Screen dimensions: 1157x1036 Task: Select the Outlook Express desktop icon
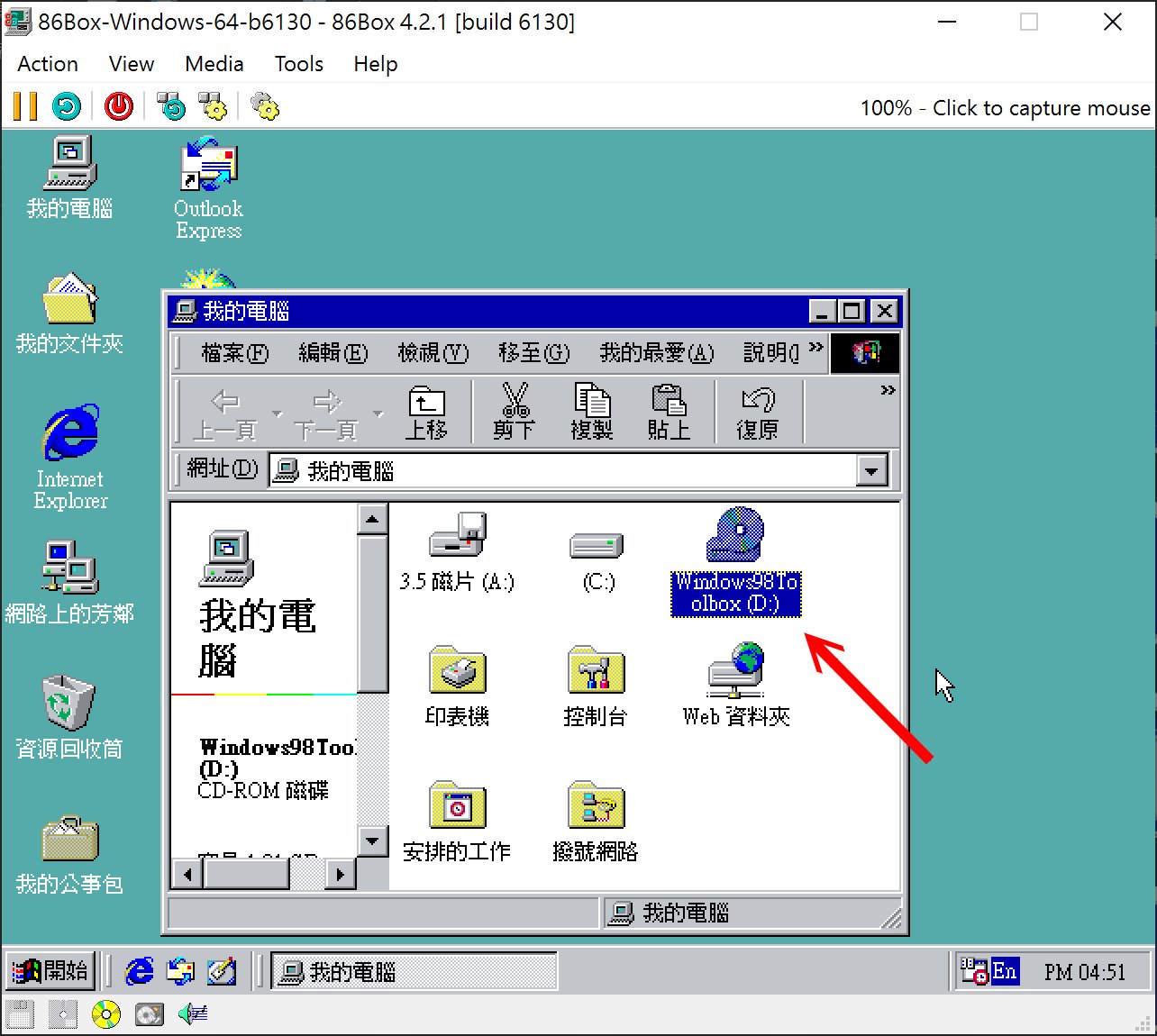[x=208, y=188]
